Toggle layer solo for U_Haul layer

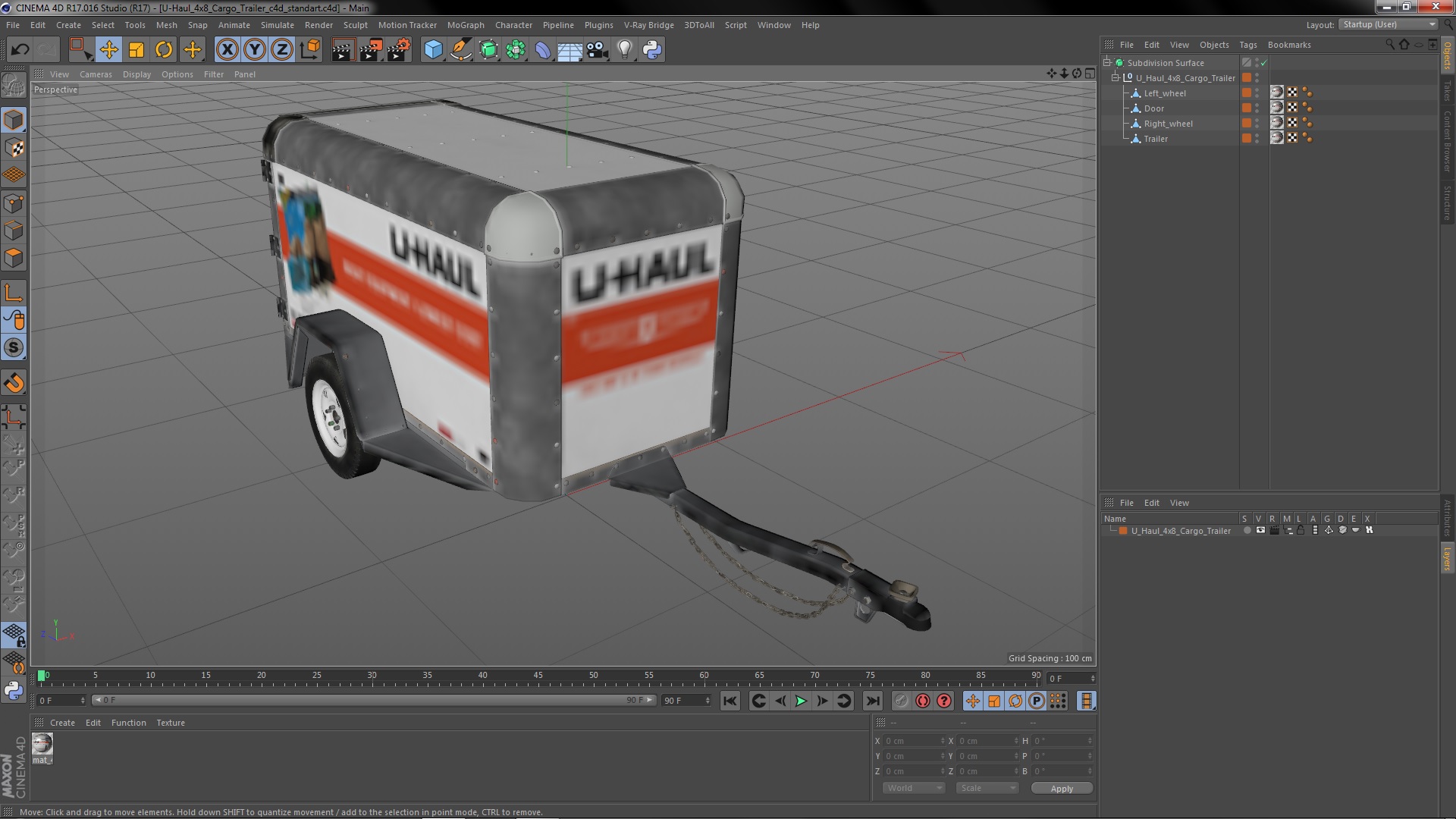(1247, 531)
